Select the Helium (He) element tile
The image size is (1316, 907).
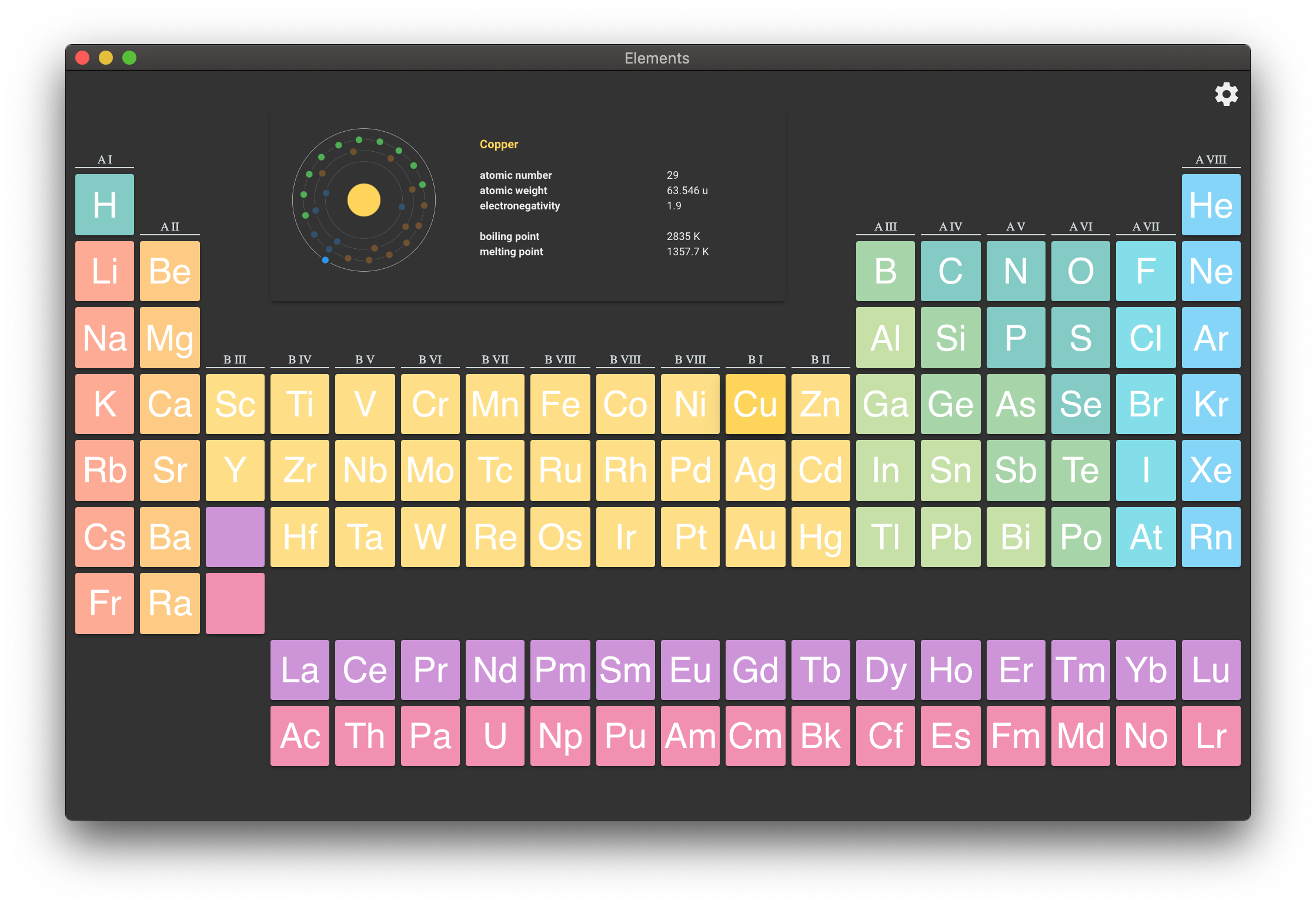[1211, 205]
